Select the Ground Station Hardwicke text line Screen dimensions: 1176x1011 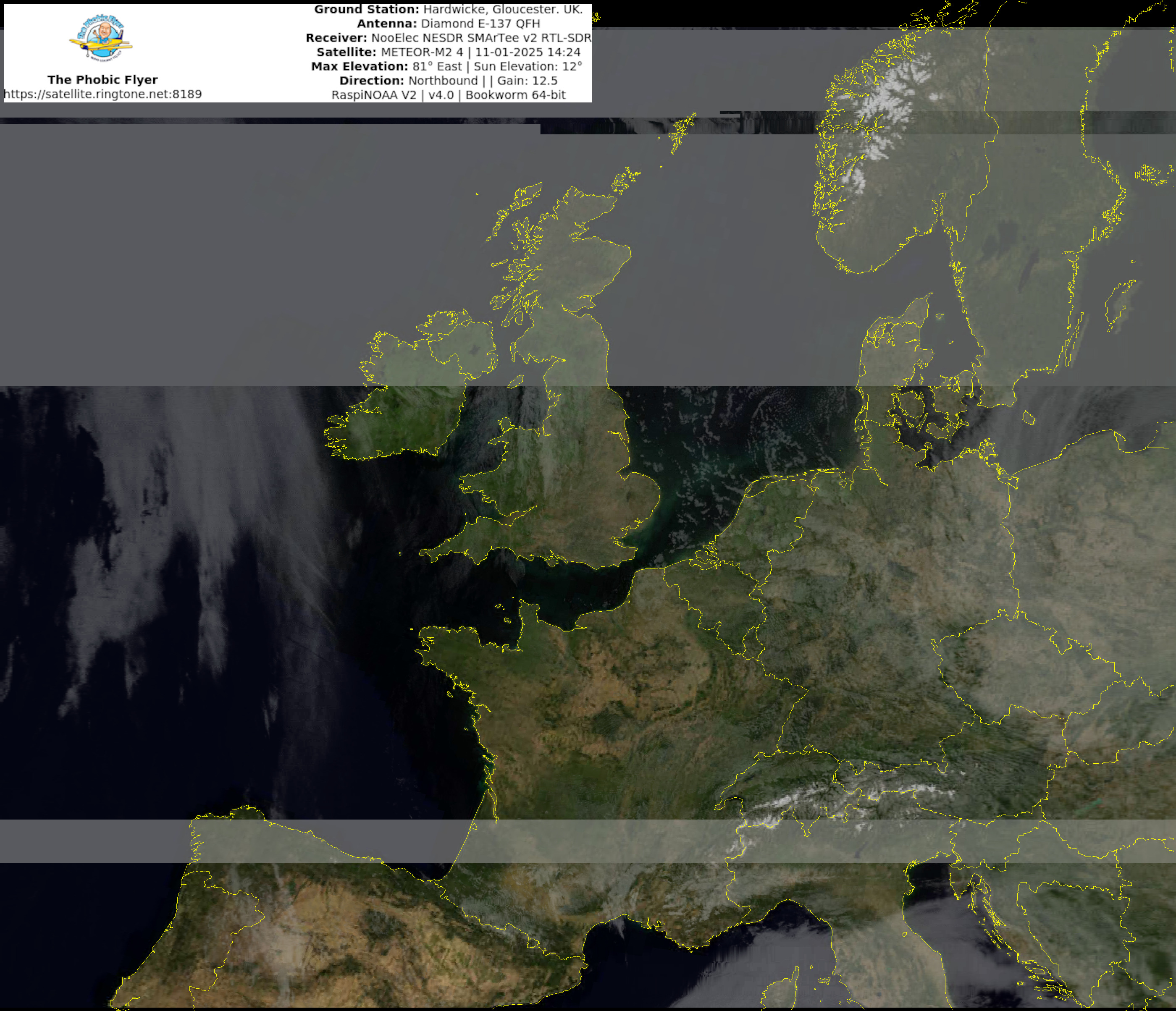(x=448, y=10)
